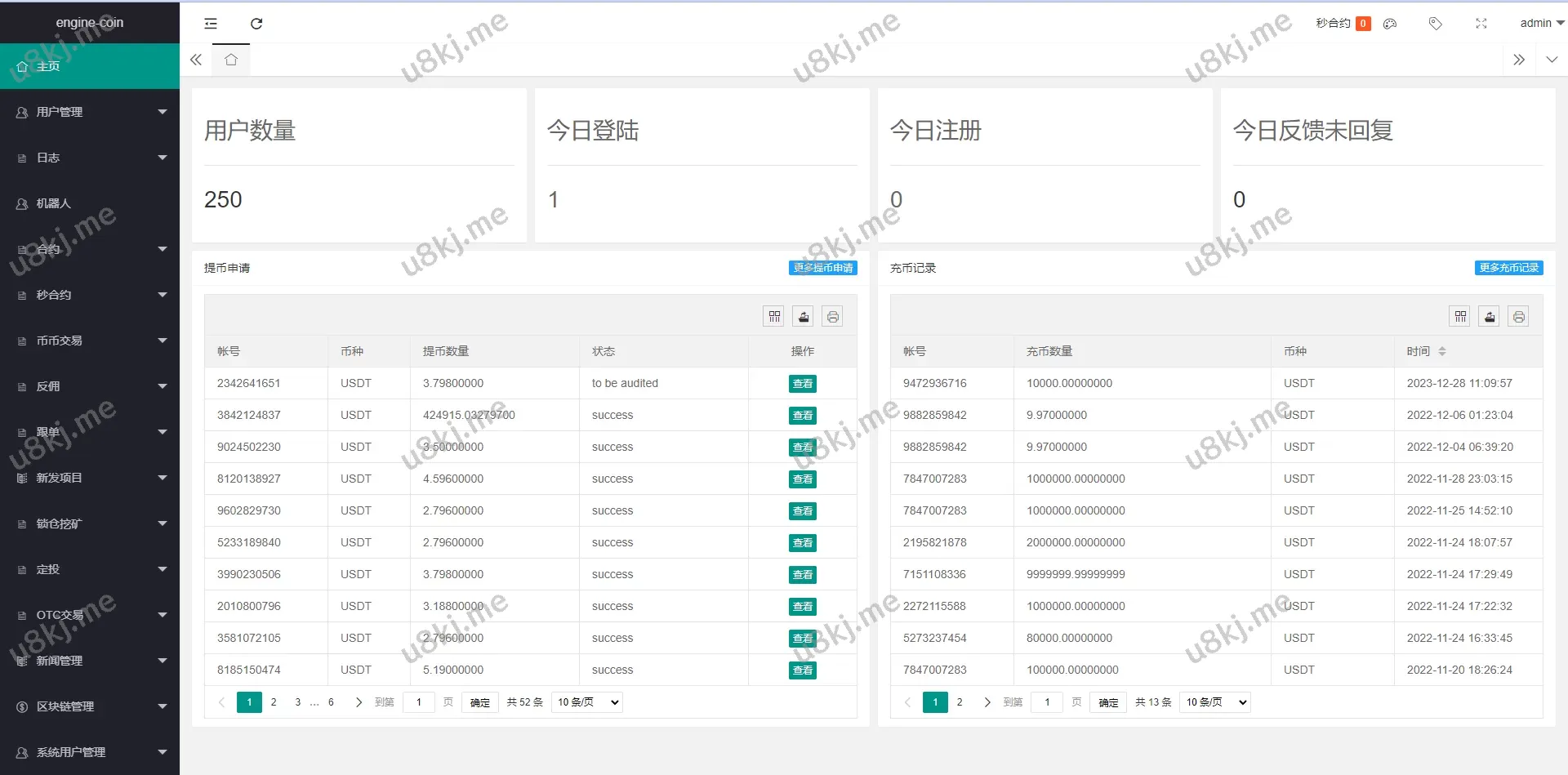This screenshot has height=775, width=1568.
Task: Print the withdrawal requests table
Action: pyautogui.click(x=832, y=317)
